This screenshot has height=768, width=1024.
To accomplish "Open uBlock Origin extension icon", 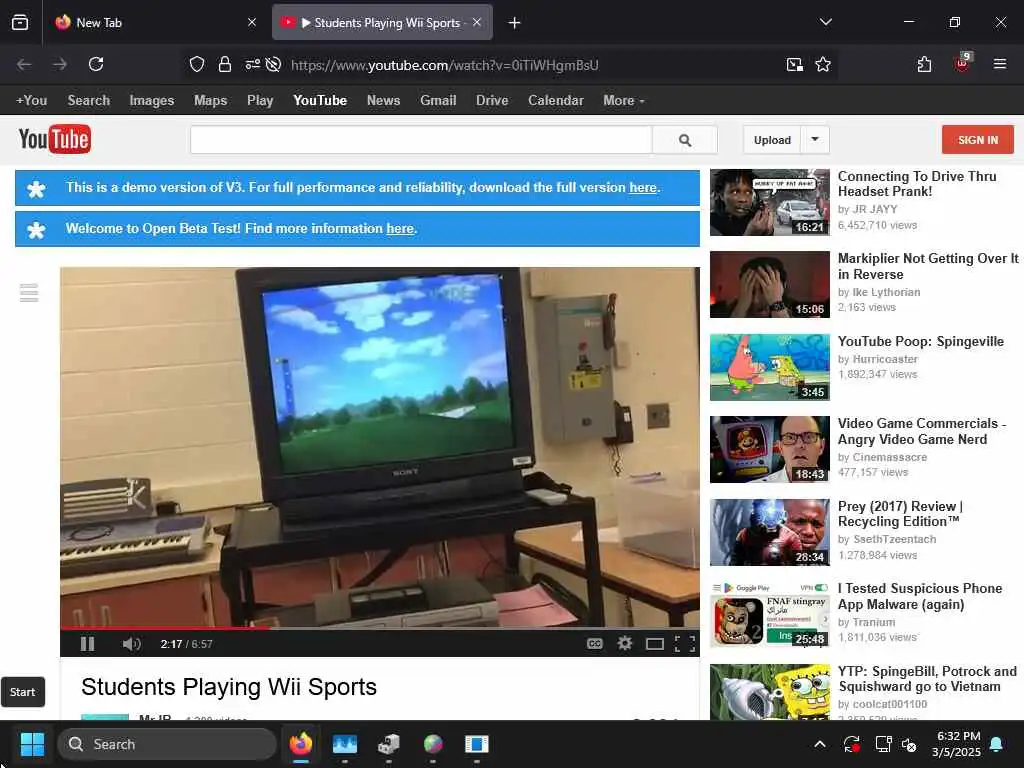I will [x=963, y=63].
